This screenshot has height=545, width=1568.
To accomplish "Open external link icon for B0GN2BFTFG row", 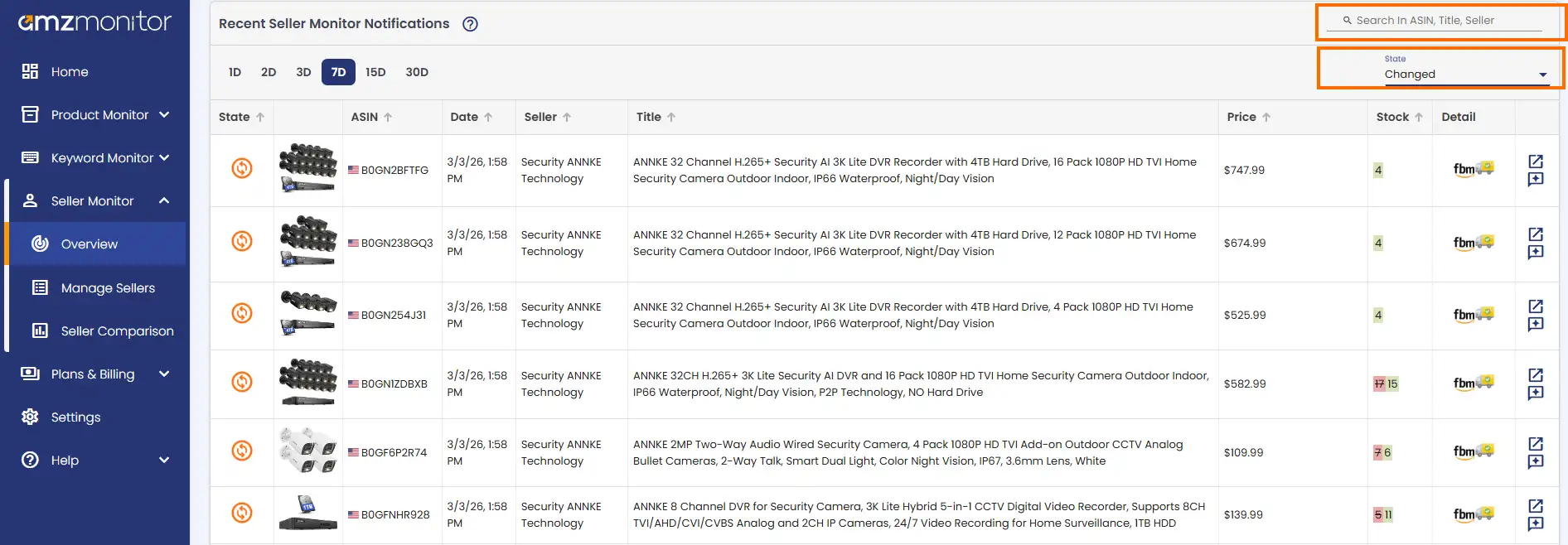I will [1536, 161].
